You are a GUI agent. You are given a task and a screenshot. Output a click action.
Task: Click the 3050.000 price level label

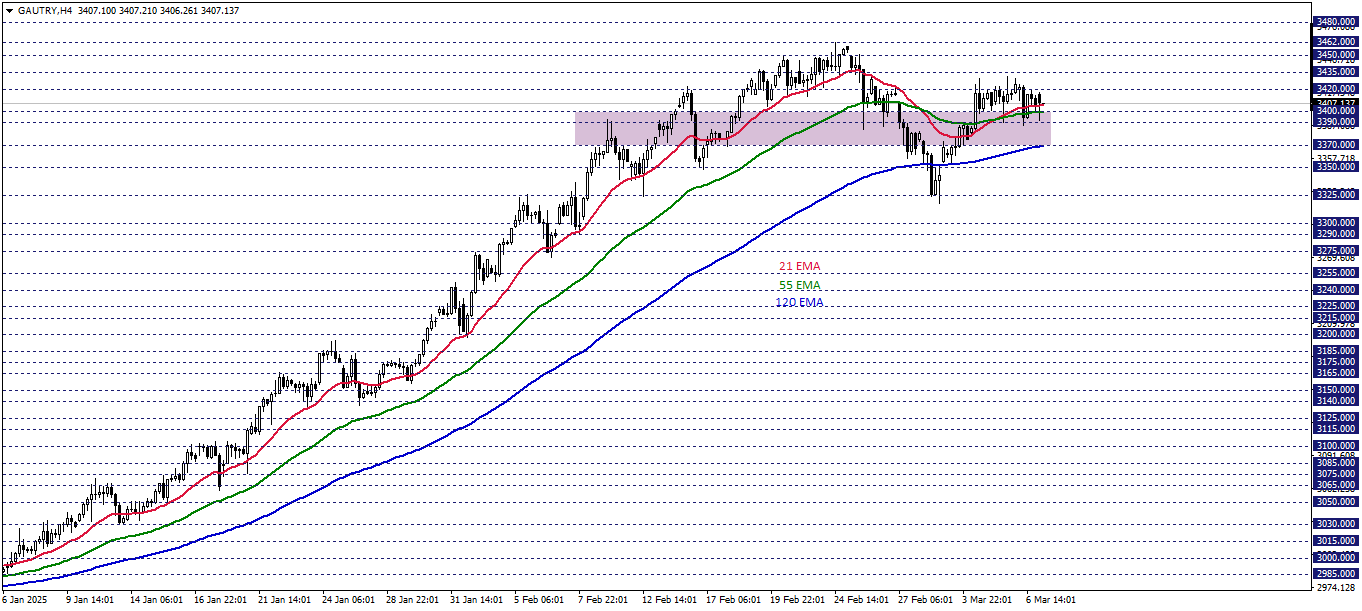coord(1335,501)
